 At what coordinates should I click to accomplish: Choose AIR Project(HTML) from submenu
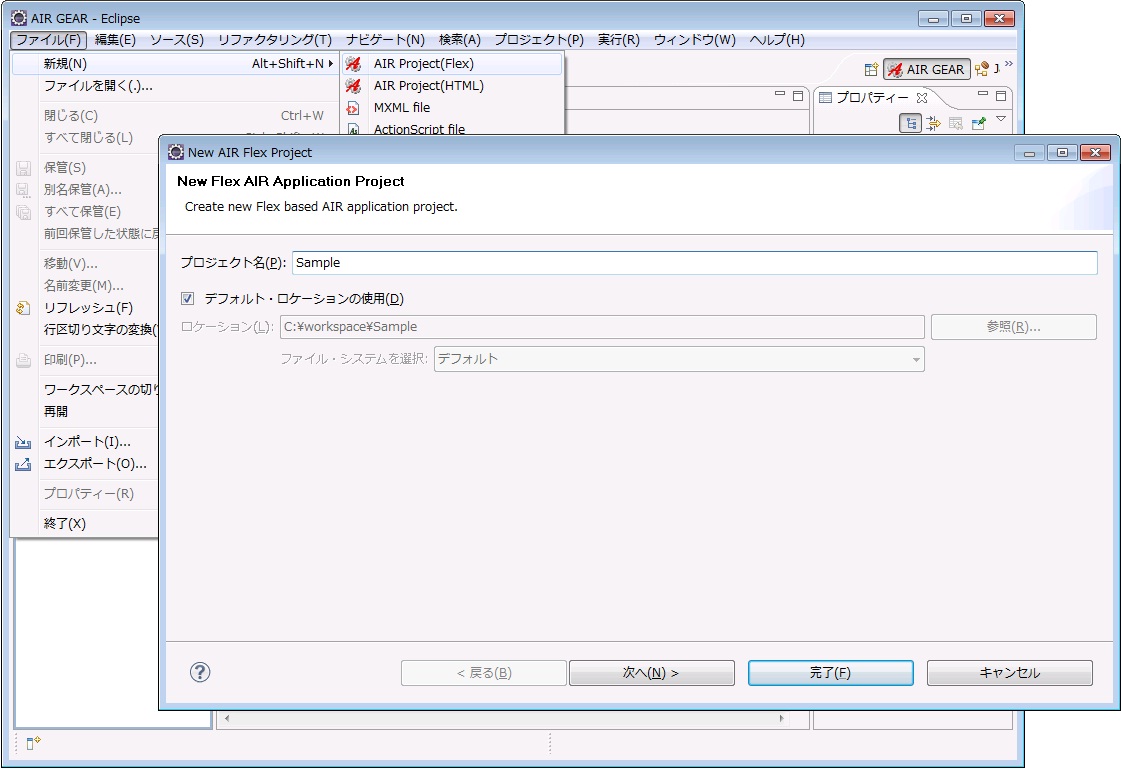pos(453,86)
